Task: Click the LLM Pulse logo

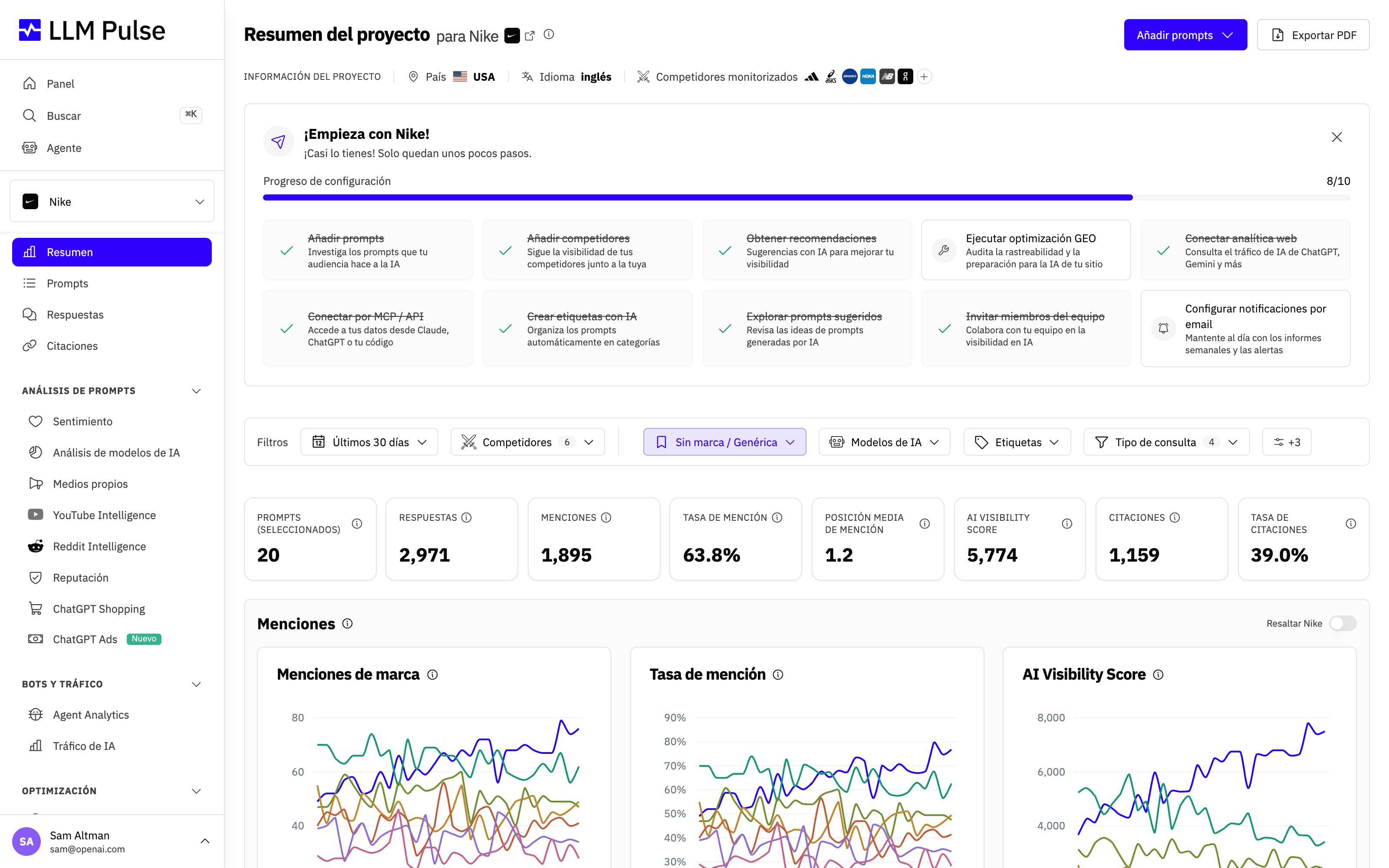Action: click(92, 30)
